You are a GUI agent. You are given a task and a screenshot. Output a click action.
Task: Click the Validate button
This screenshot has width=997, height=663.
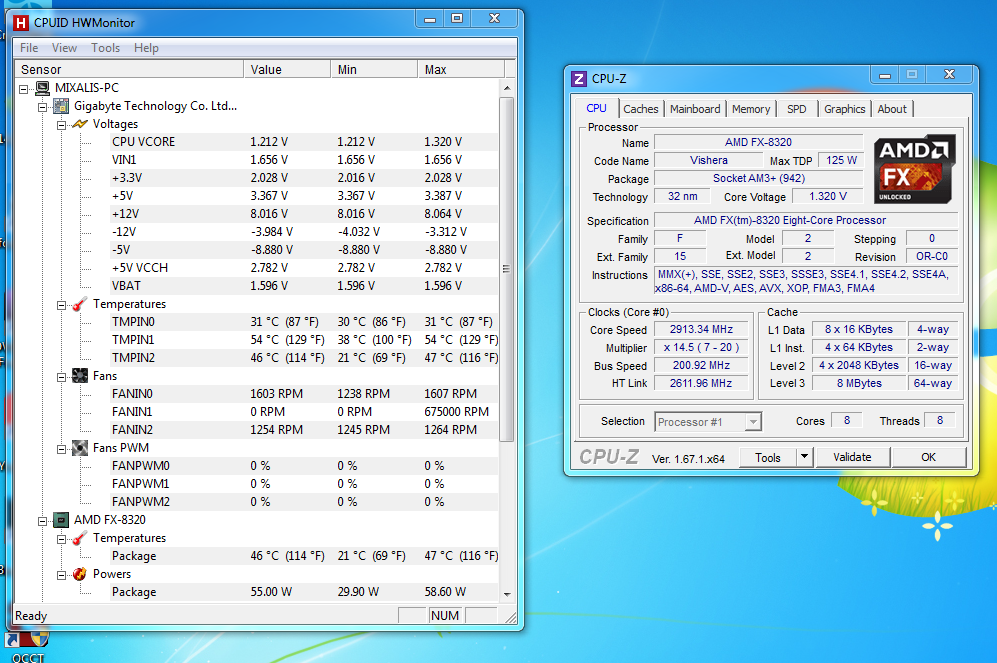tap(852, 457)
